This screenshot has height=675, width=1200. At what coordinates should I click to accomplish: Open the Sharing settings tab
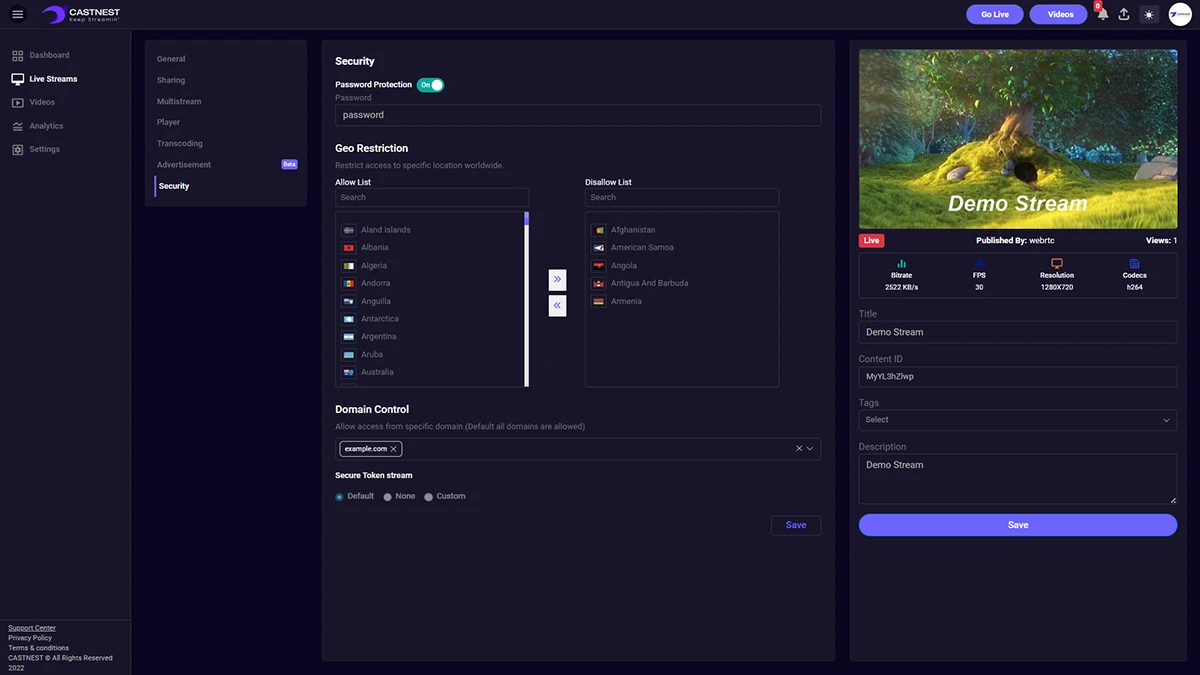tap(171, 80)
